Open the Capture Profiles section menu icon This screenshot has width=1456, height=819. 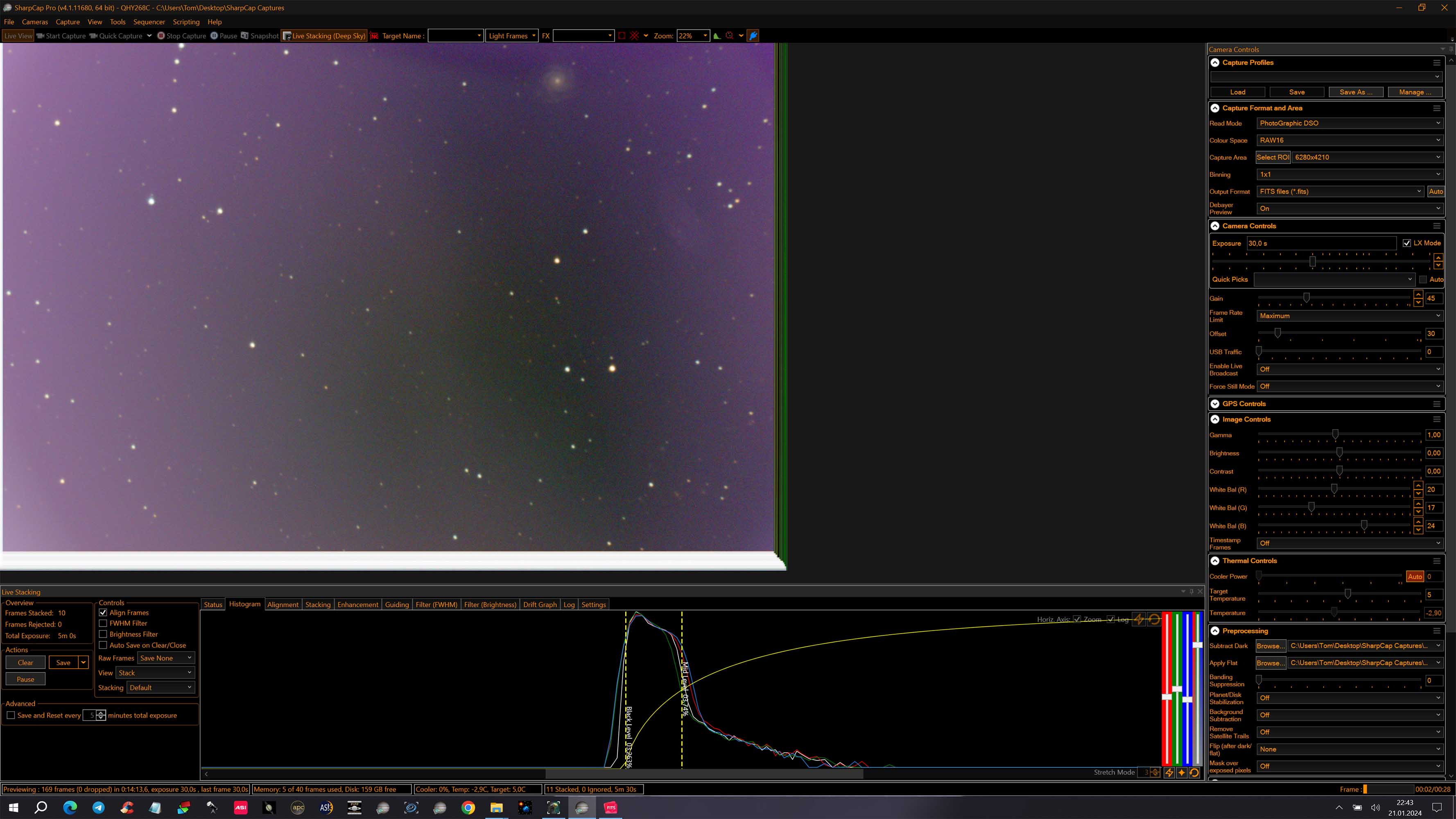[x=1436, y=63]
